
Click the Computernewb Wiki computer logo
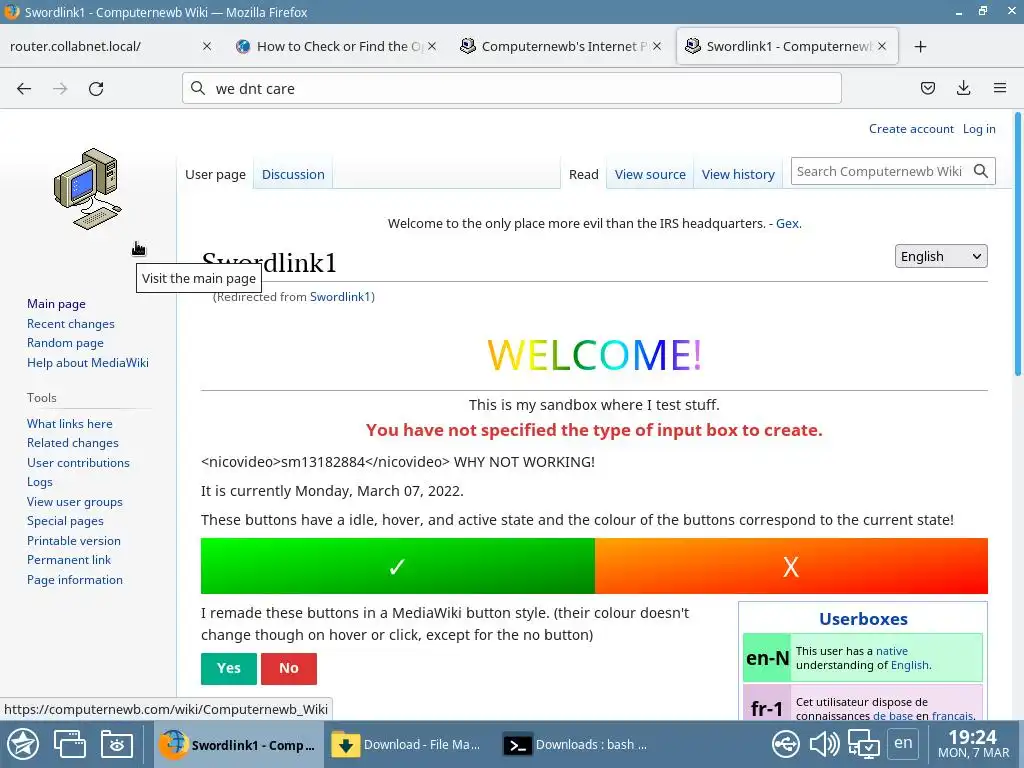[88, 189]
